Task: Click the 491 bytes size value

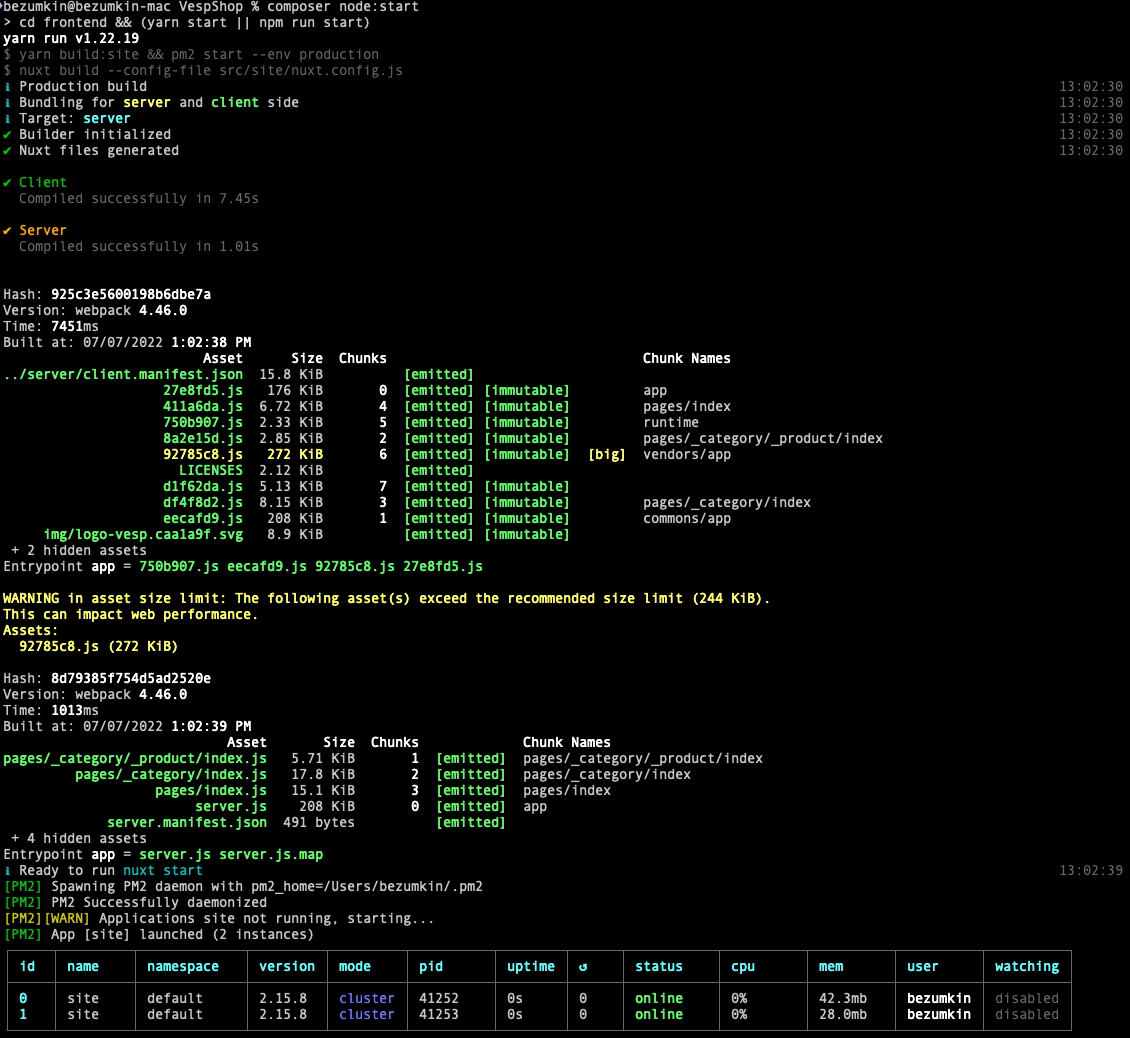Action: [319, 822]
